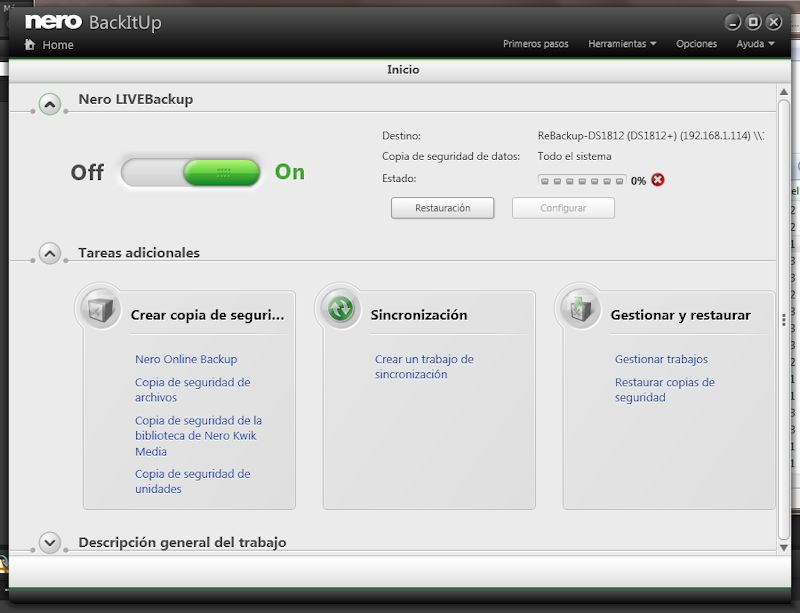This screenshot has width=800, height=613.
Task: Click the scrollbar up arrow
Action: (x=784, y=92)
